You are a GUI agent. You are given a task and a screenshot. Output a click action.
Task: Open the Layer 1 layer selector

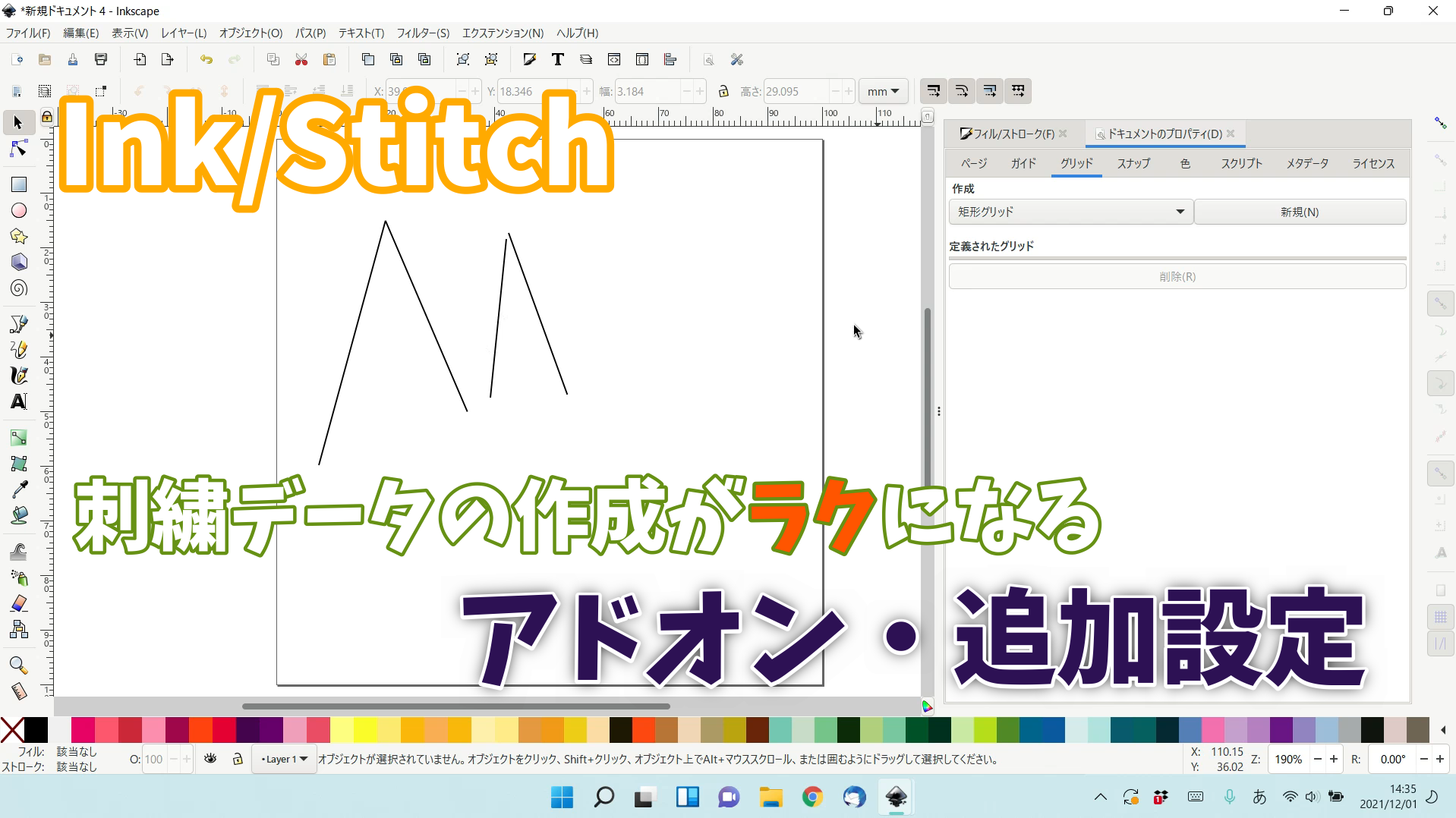[x=285, y=759]
